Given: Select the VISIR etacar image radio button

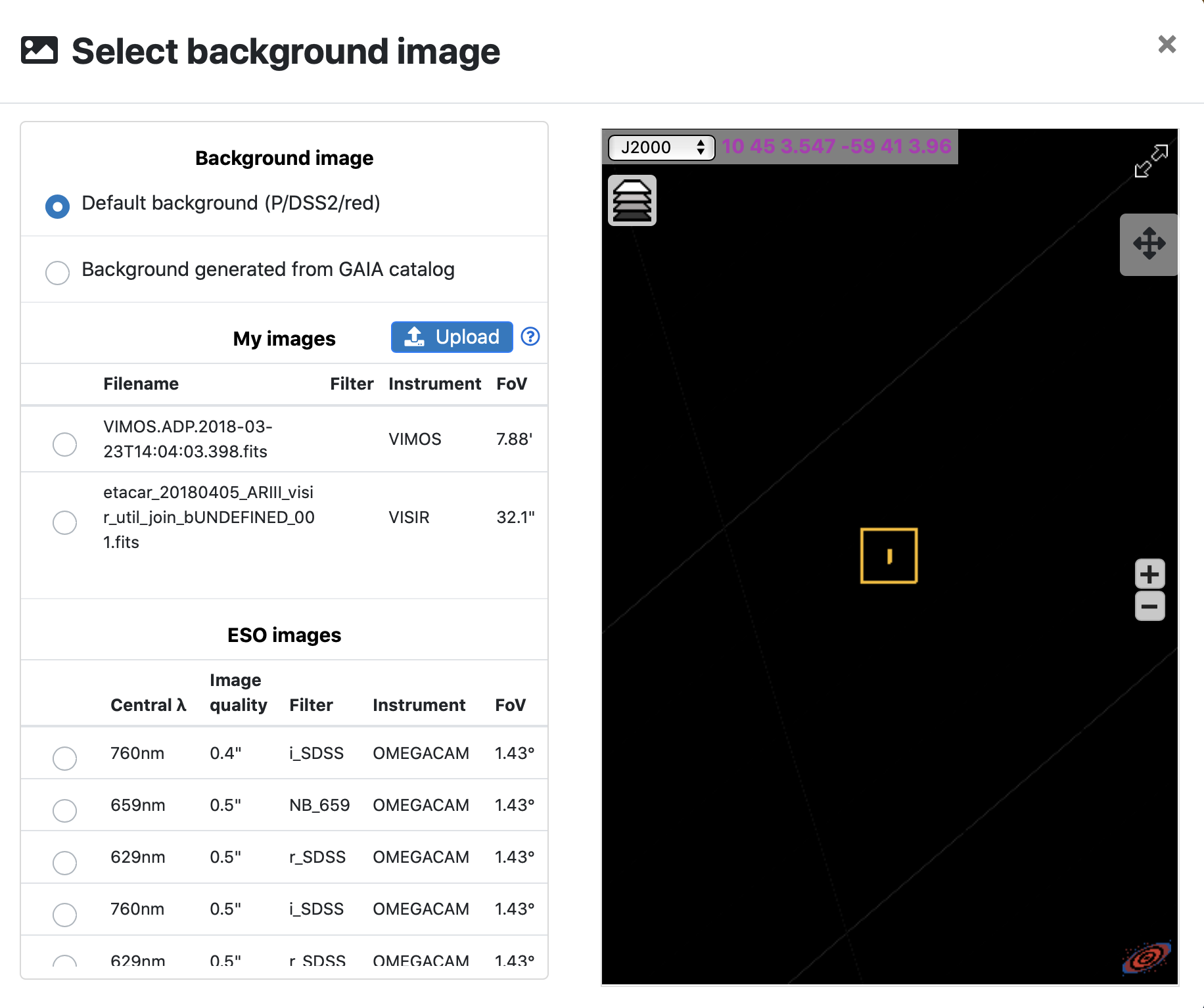Looking at the screenshot, I should (x=64, y=522).
